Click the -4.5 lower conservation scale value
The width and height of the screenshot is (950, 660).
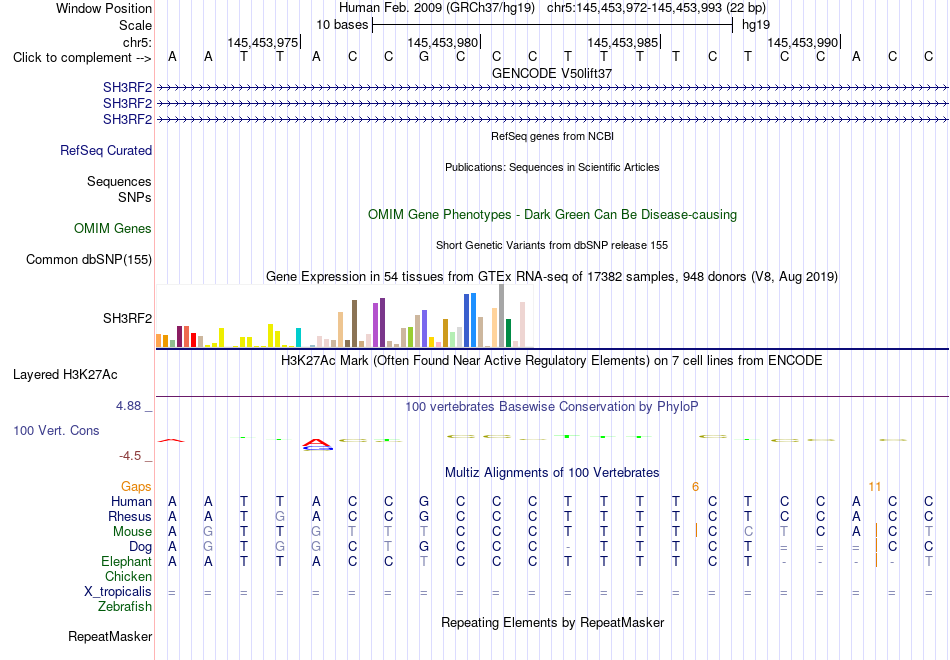click(x=130, y=456)
